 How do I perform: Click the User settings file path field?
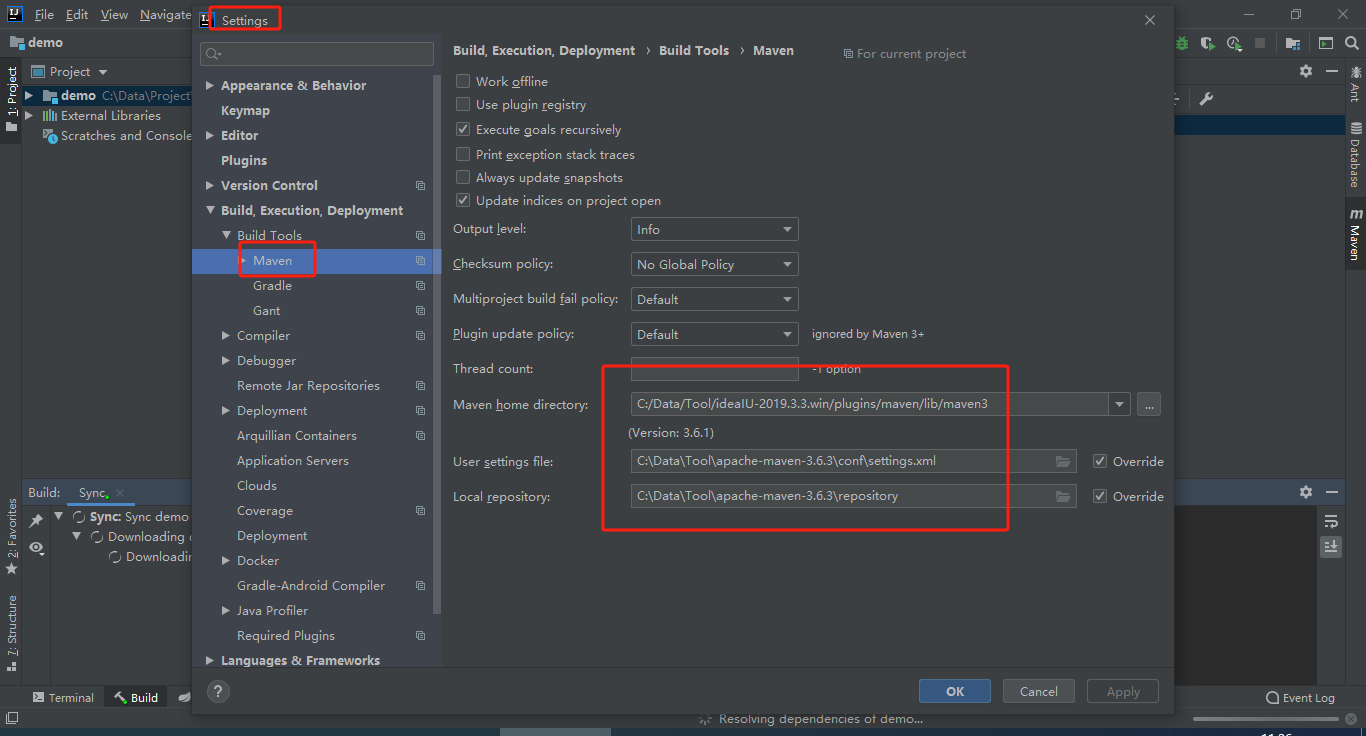(x=854, y=461)
